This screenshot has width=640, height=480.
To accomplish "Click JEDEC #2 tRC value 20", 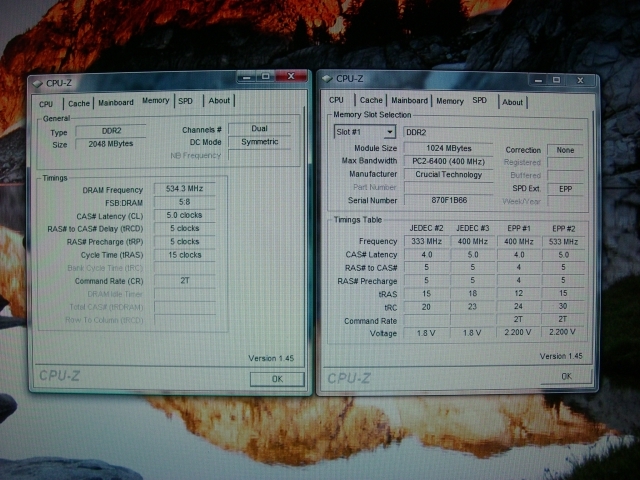I will point(427,307).
